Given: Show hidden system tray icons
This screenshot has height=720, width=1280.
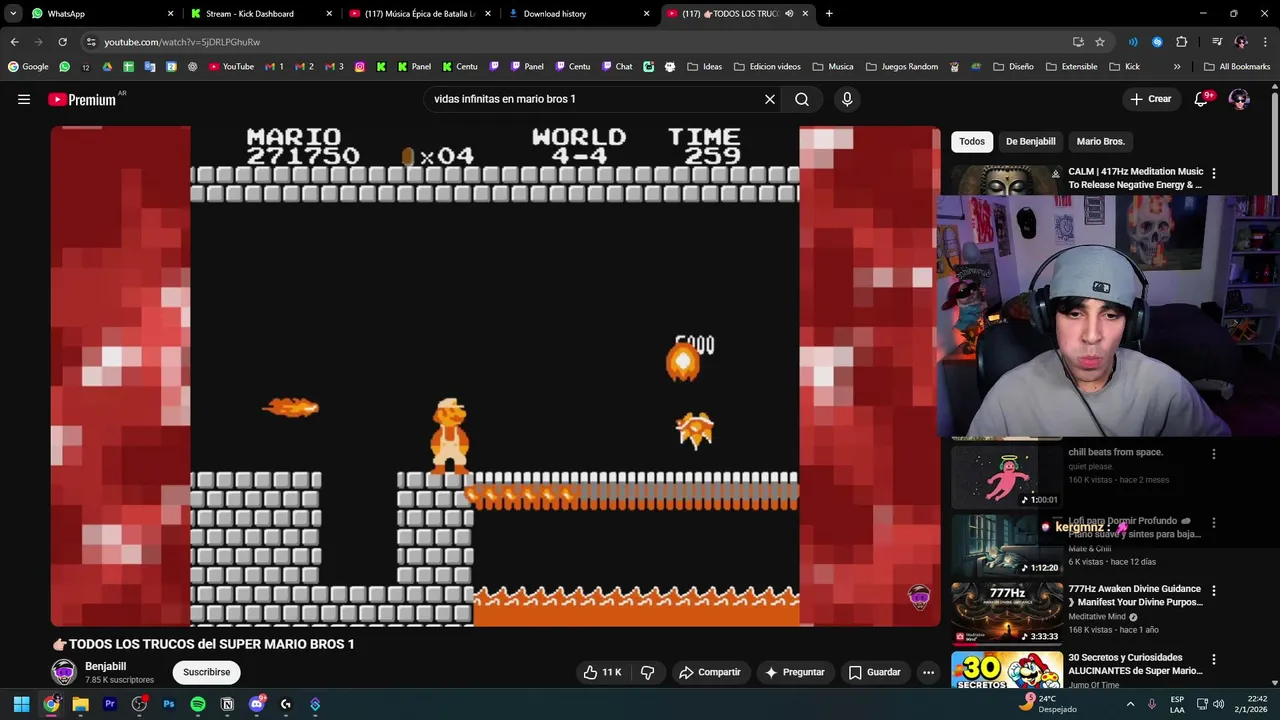Looking at the screenshot, I should click(1131, 704).
